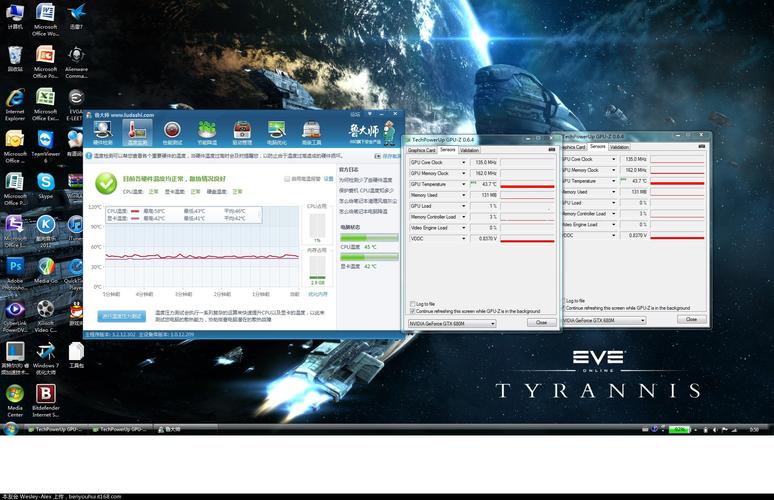Select Sensors tab in rear GPU-Z window
The image size is (774, 500).
coord(597,146)
